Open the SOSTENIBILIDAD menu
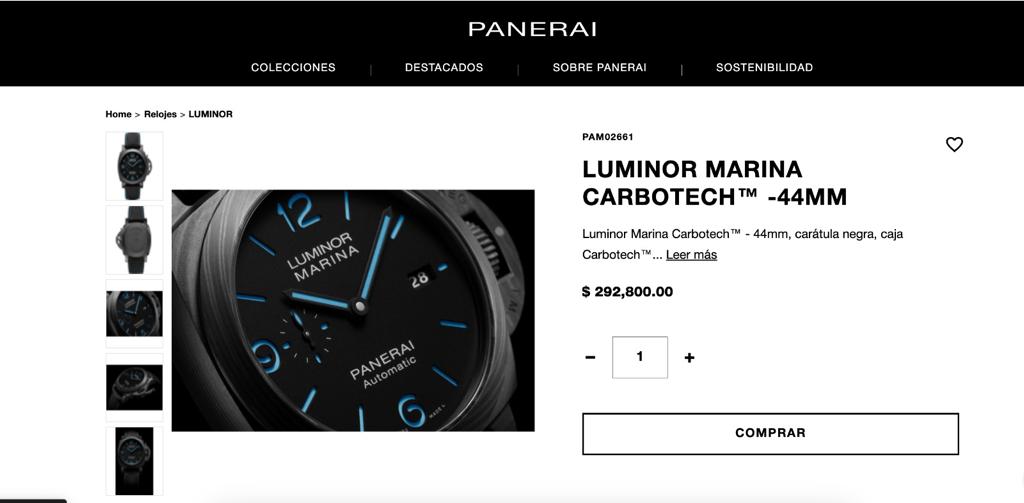The image size is (1024, 503). point(764,67)
